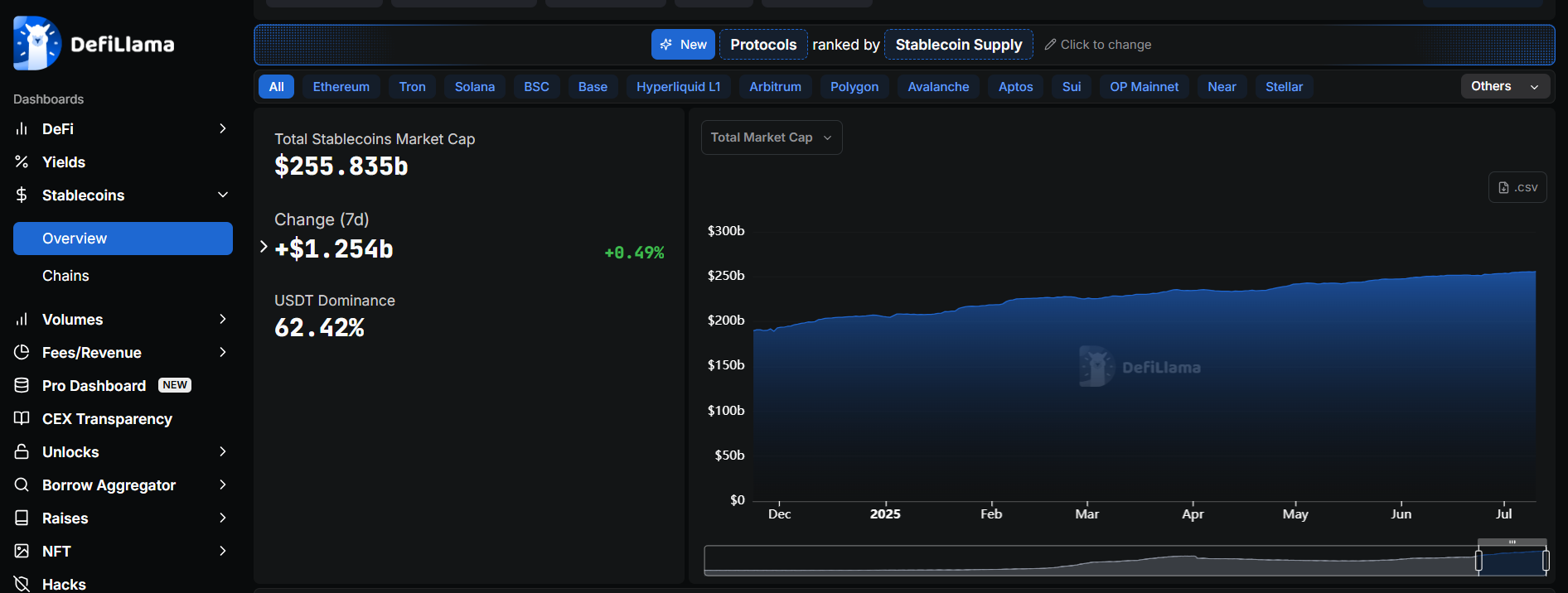Viewport: 1568px width, 593px height.
Task: Click the NFT image icon
Action: click(22, 552)
